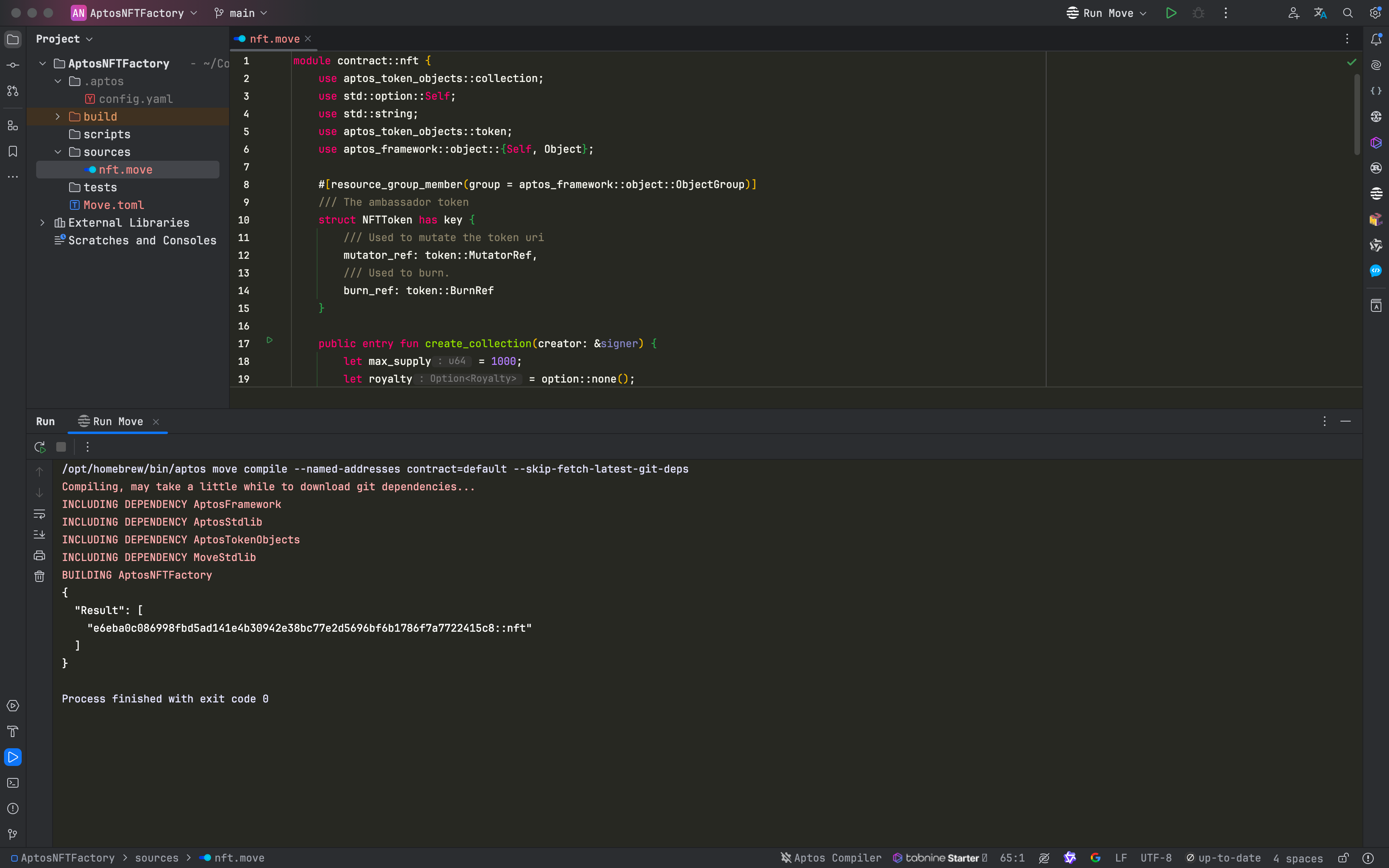Select the tests folder
Viewport: 1389px width, 868px height.
tap(92, 187)
